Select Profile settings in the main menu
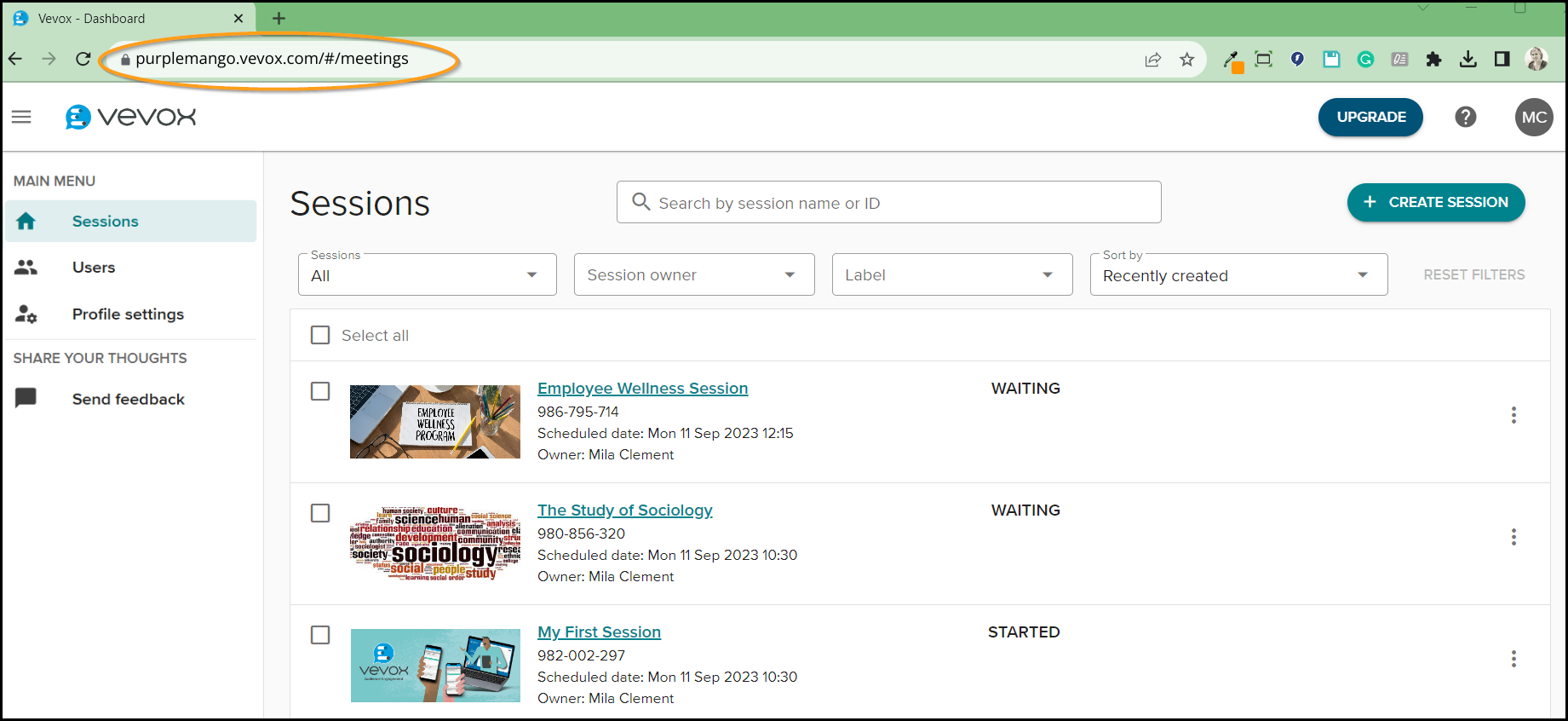Screen dimensions: 1568x721 [131, 314]
